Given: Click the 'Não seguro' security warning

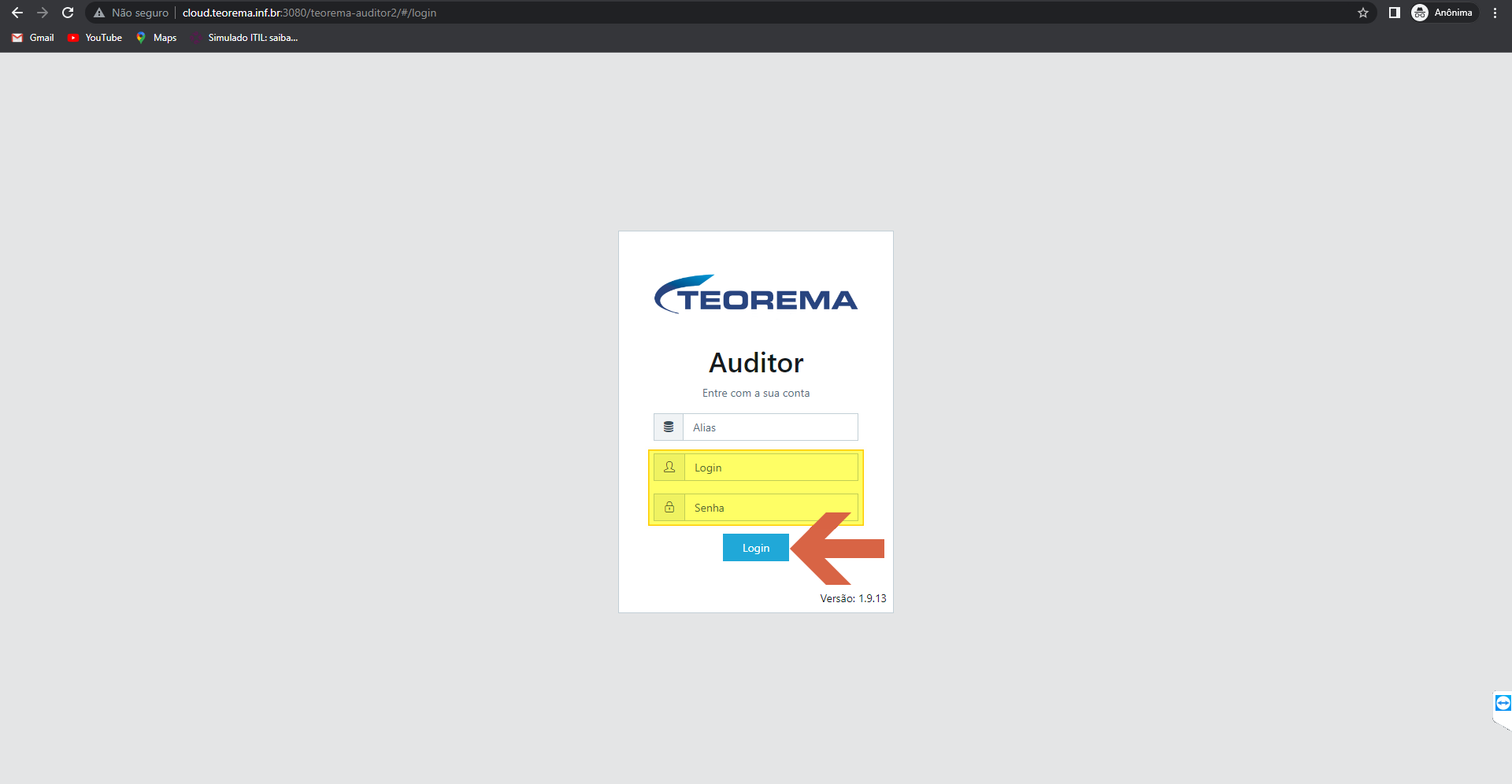Looking at the screenshot, I should coord(131,13).
